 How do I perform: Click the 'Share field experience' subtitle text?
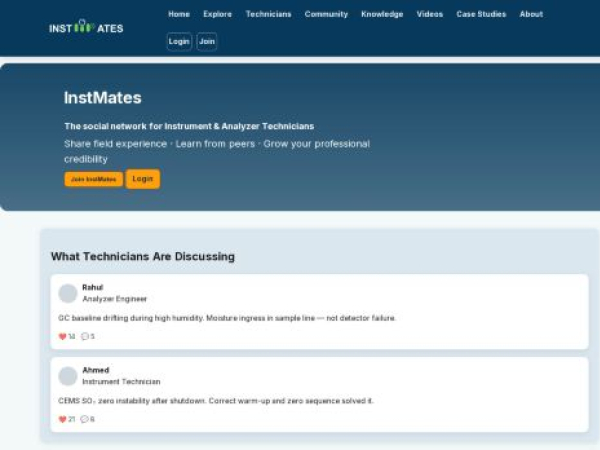[217, 151]
